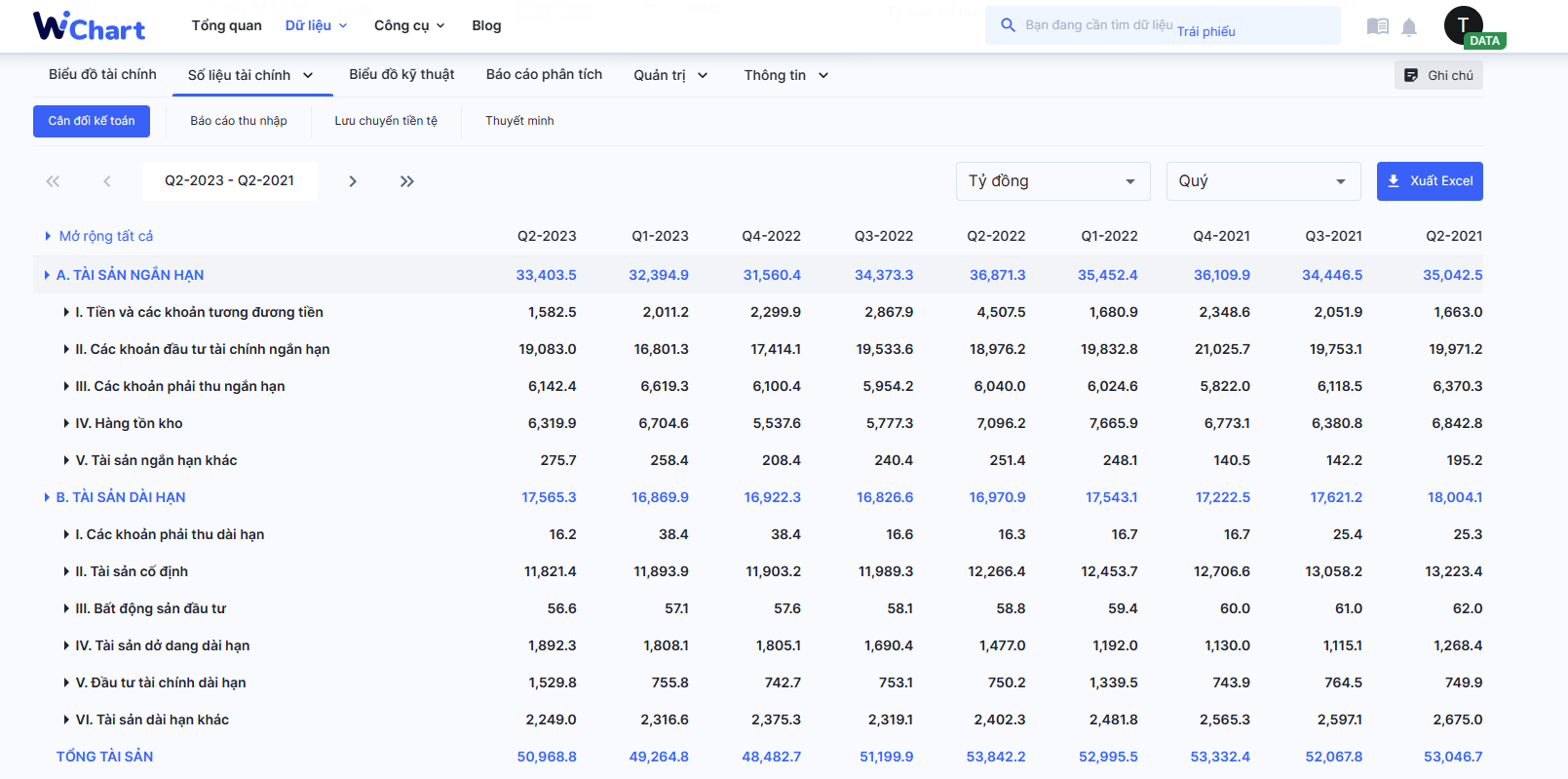Select Lưu chuyển tiền tệ tab
Viewport: 1568px width, 779px height.
point(386,121)
